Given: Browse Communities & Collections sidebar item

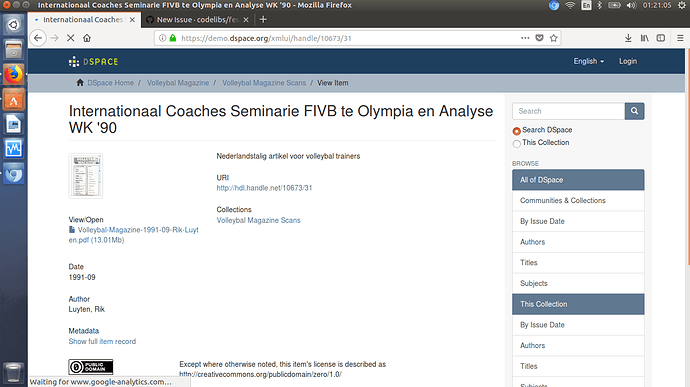Looking at the screenshot, I should click(578, 200).
